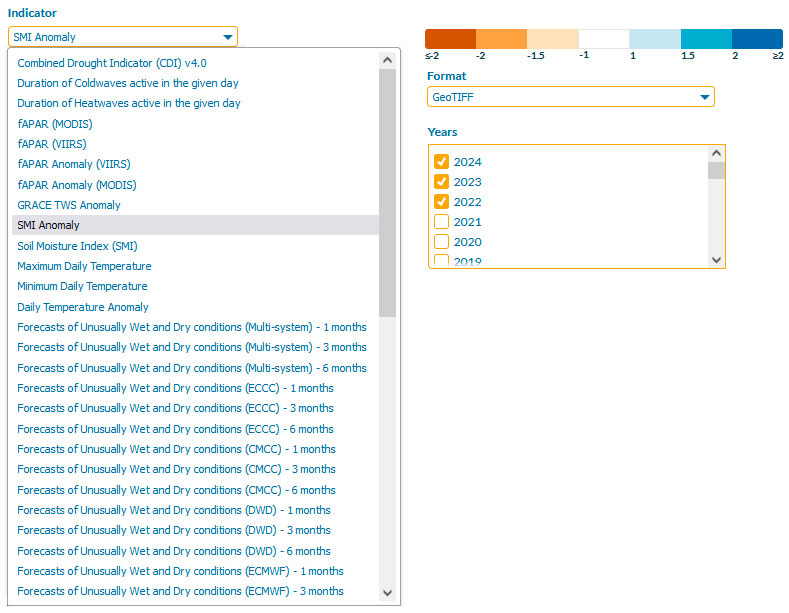Click the indicator list scroll up arrow
The image size is (789, 613).
[x=387, y=60]
